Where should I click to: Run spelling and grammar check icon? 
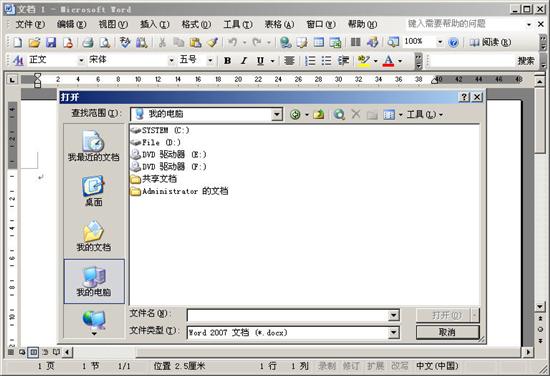click(125, 42)
